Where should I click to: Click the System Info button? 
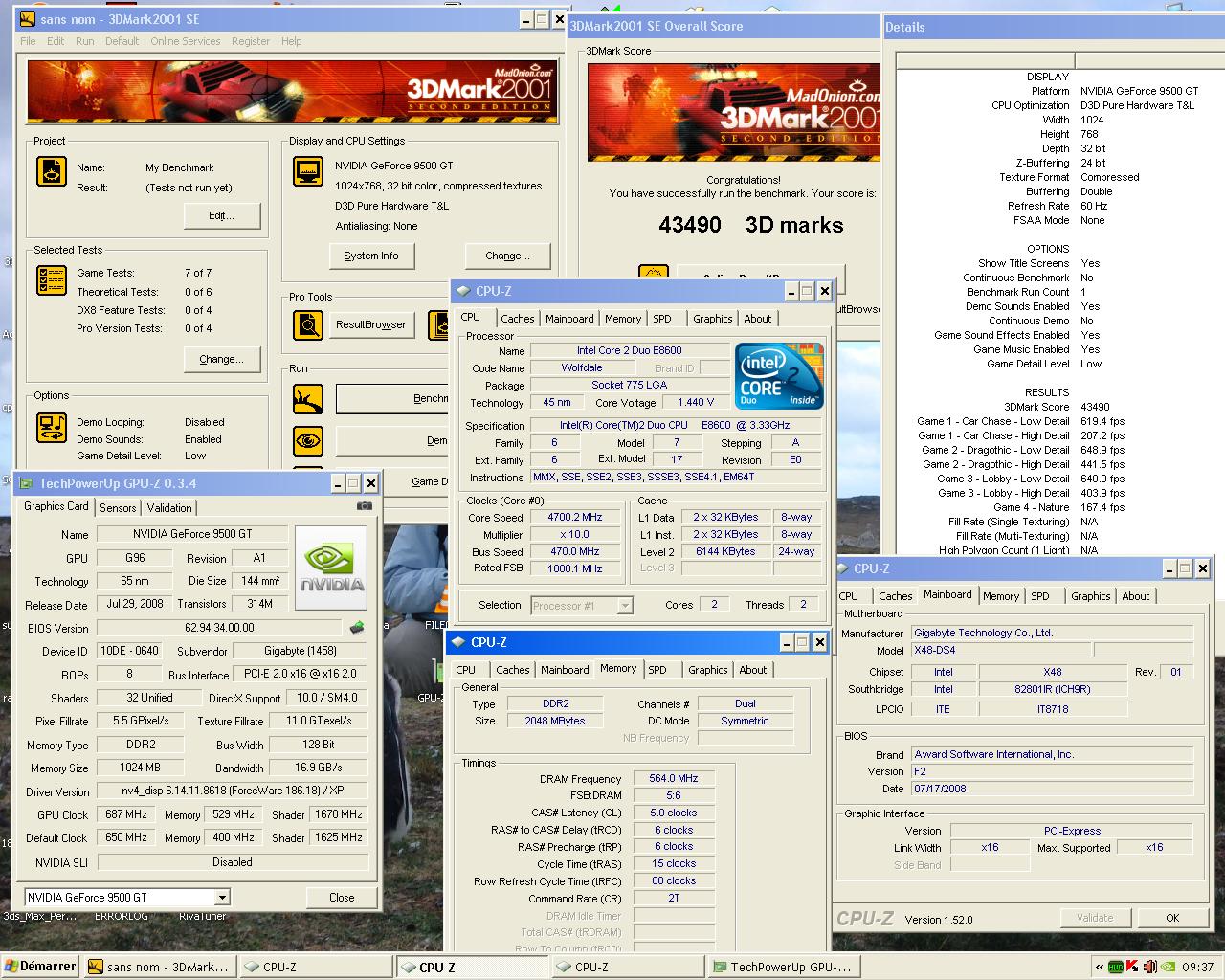371,256
